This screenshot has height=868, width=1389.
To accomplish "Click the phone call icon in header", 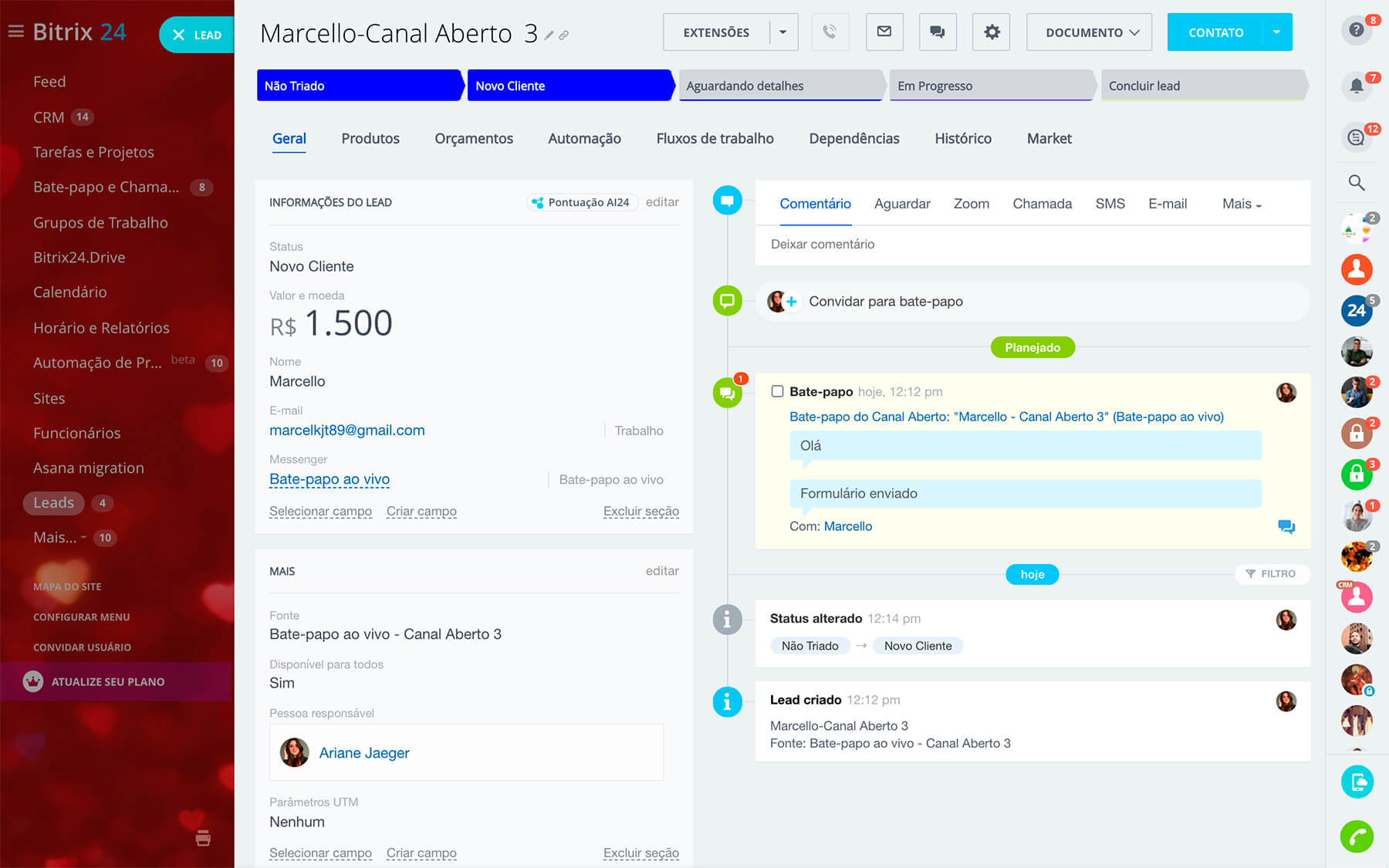I will tap(830, 32).
